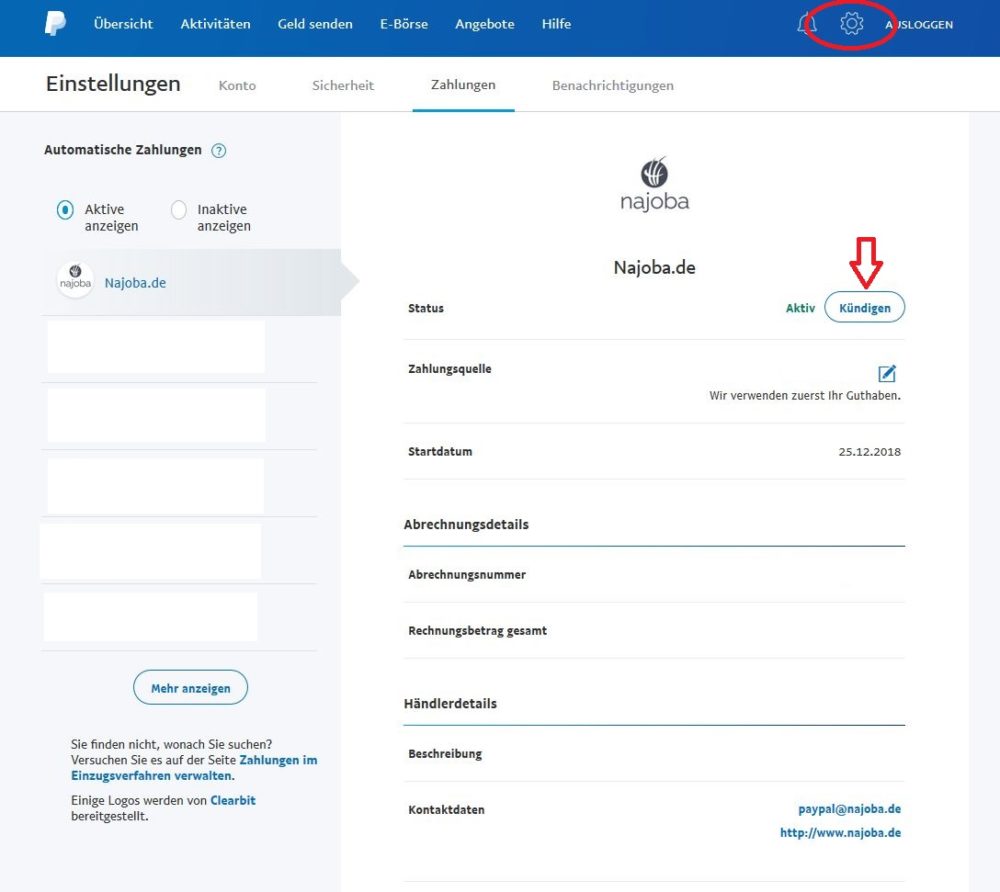
Task: Click the large najoba merchant logo
Action: pos(653,183)
